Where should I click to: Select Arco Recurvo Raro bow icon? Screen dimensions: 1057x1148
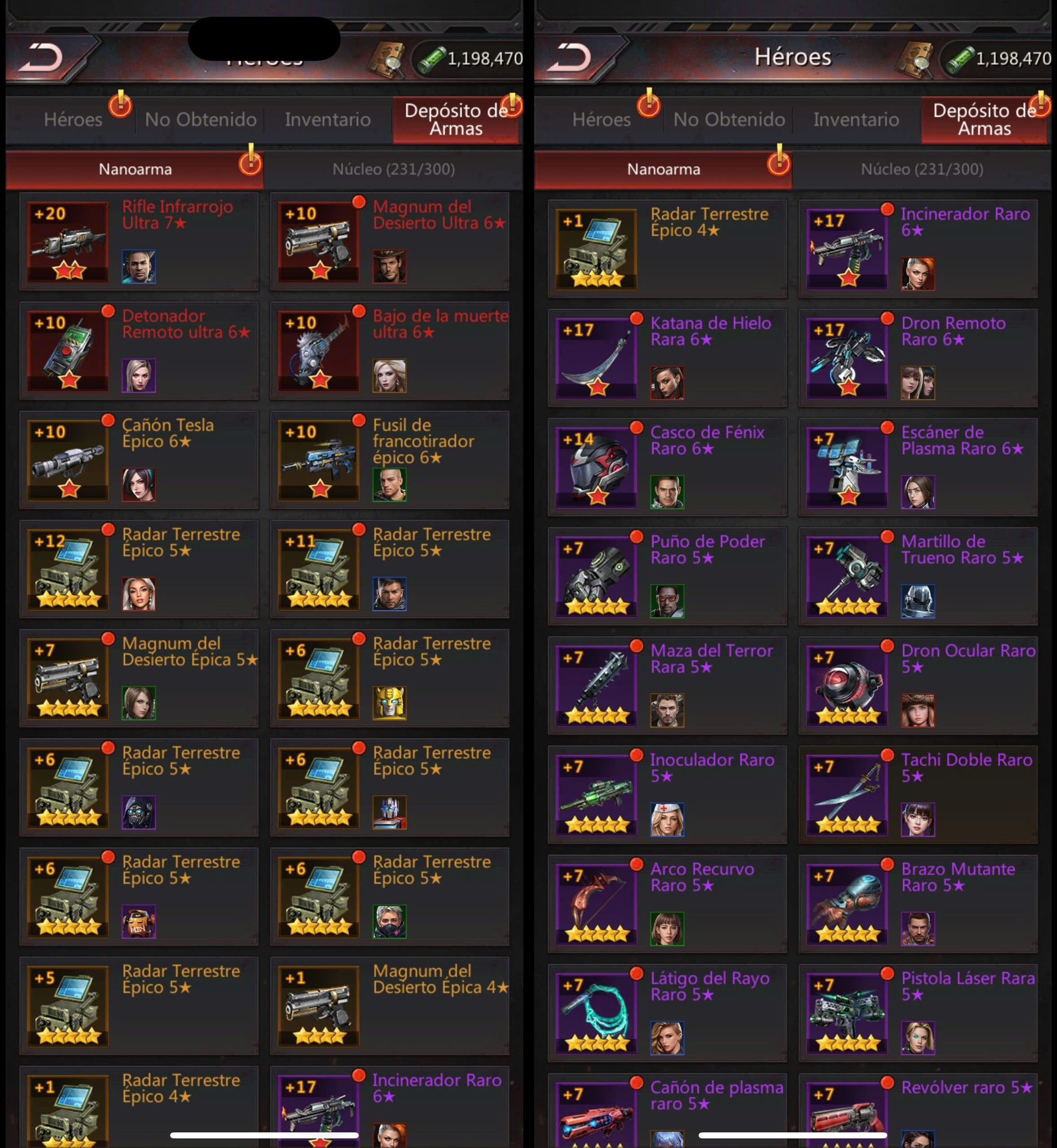pos(597,904)
